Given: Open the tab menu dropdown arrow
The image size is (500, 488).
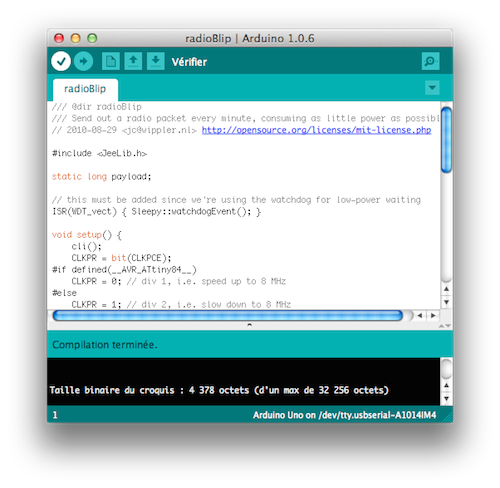Looking at the screenshot, I should pos(432,88).
